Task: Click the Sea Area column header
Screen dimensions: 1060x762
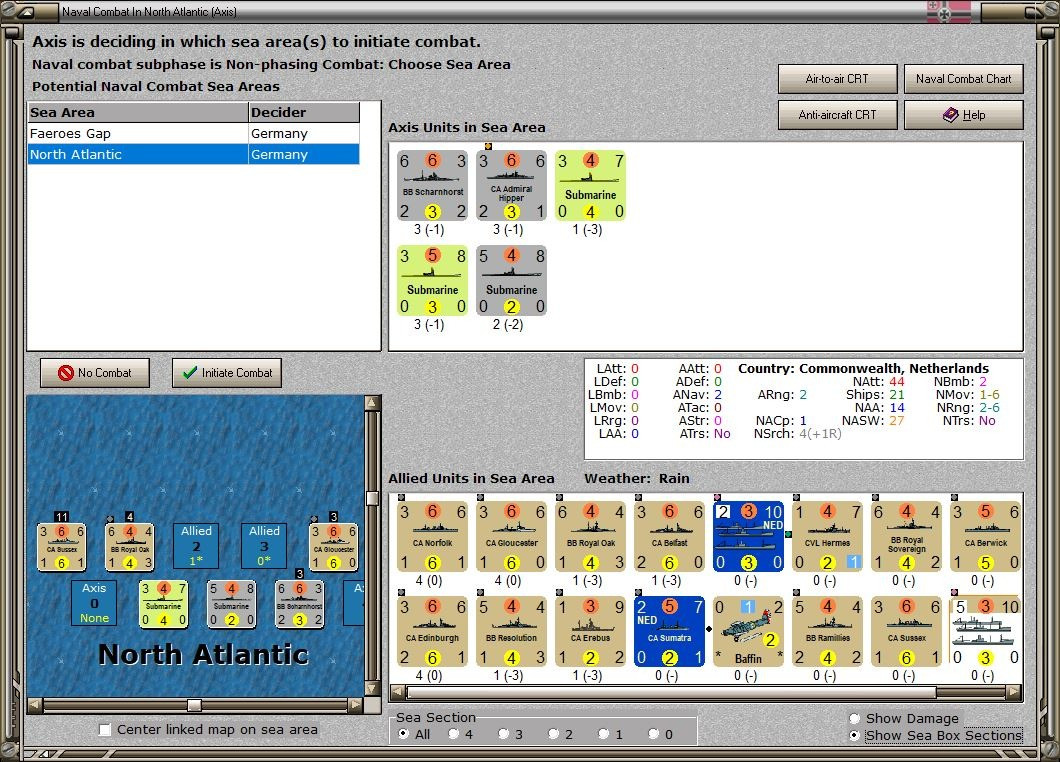Action: [x=138, y=112]
